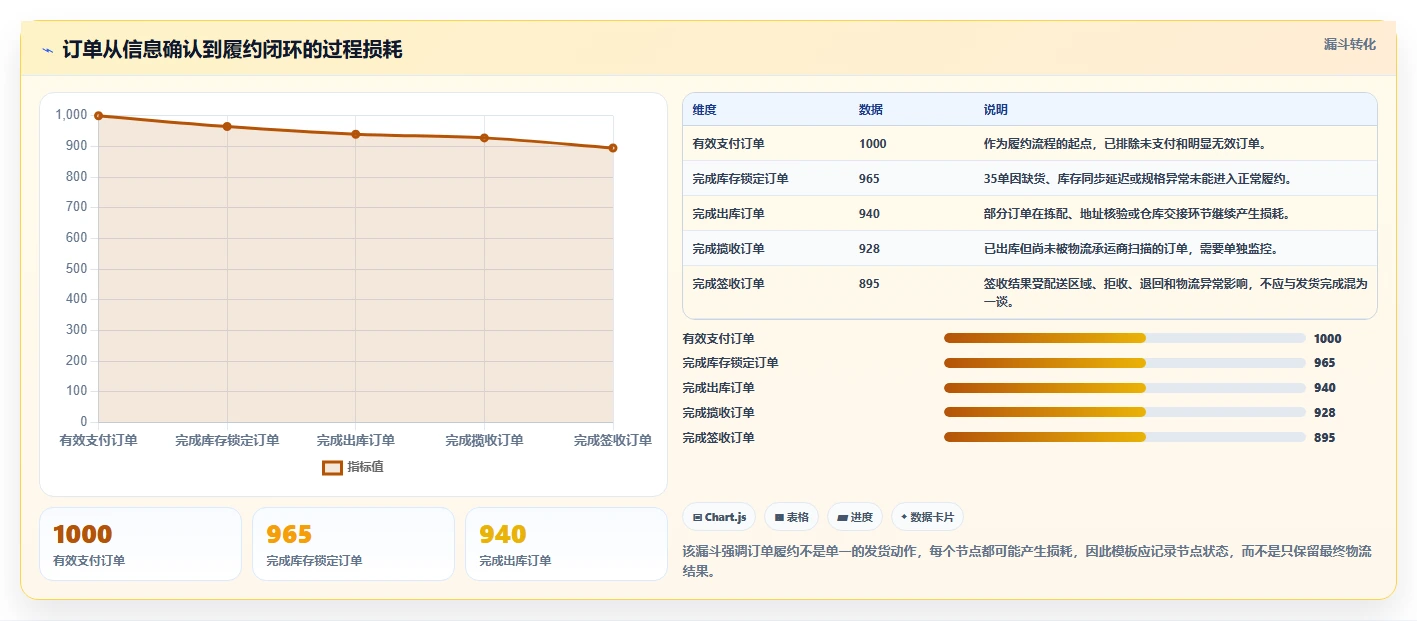Click the 维度 column header
This screenshot has width=1417, height=621.
click(704, 110)
